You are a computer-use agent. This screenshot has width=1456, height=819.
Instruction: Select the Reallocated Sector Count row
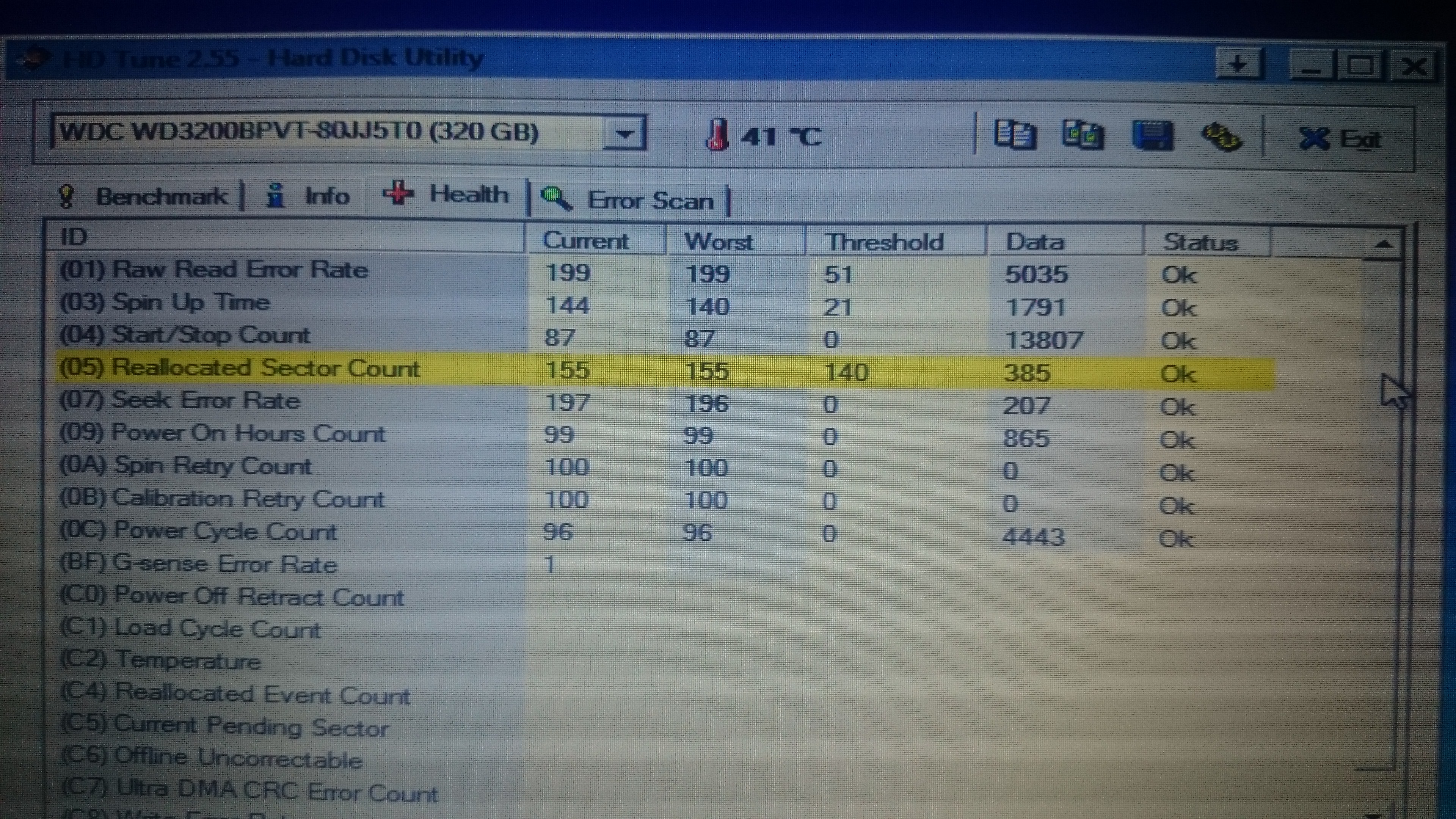(x=666, y=370)
